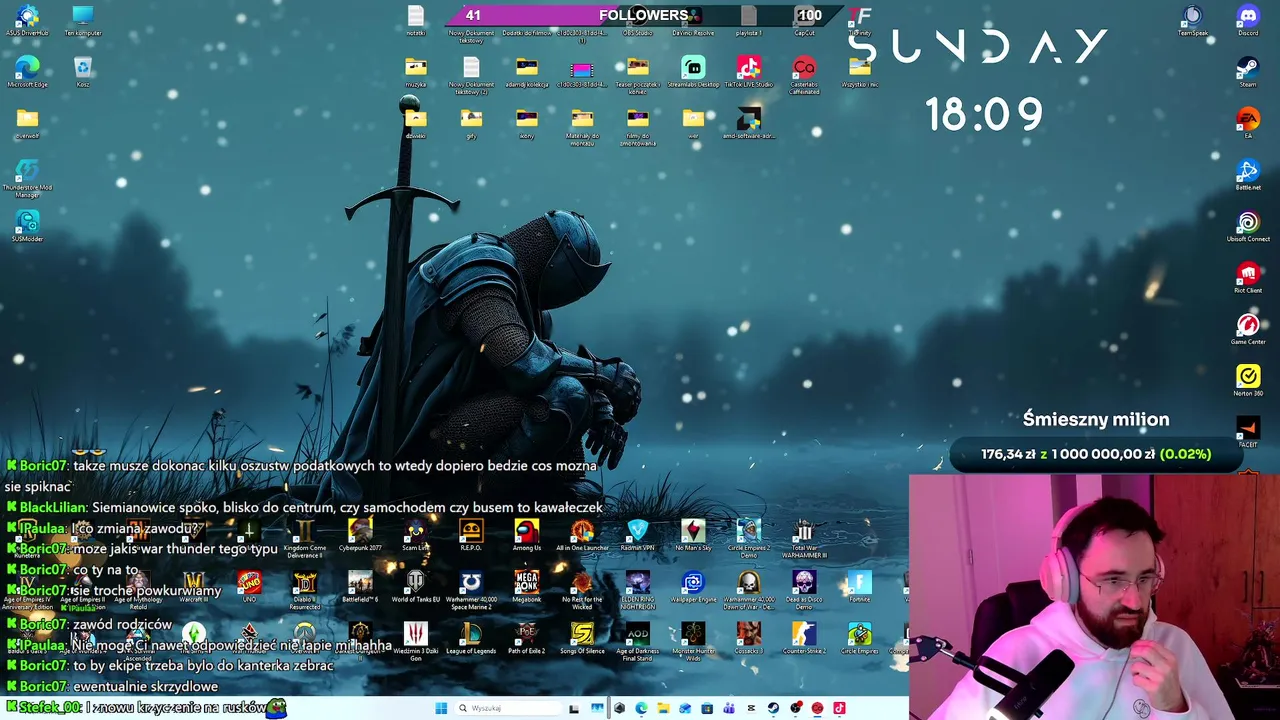Select the Counter-Strike 2 shortcut
The width and height of the screenshot is (1280, 720).
tap(804, 638)
